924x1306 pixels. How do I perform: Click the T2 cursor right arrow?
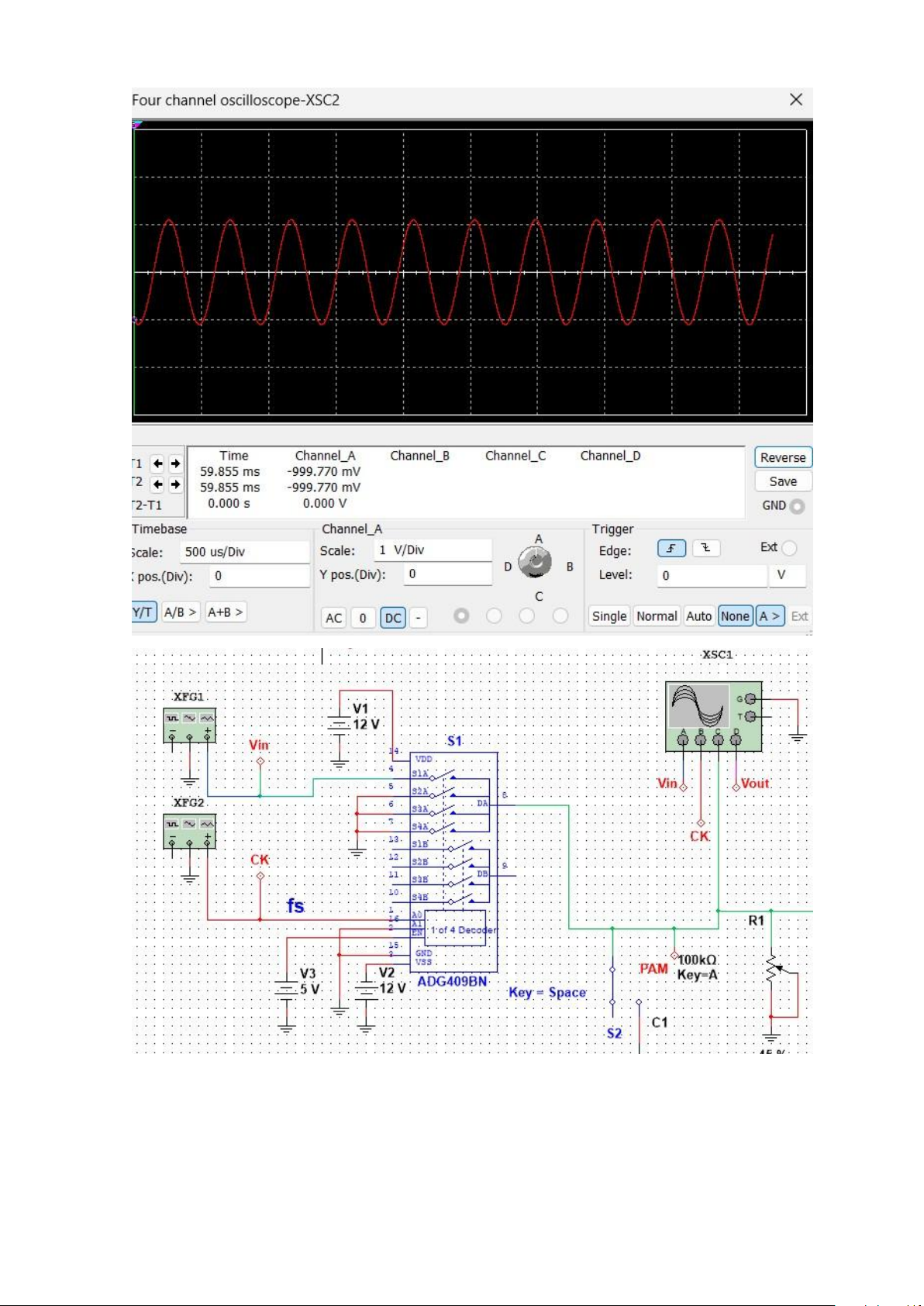pos(176,484)
